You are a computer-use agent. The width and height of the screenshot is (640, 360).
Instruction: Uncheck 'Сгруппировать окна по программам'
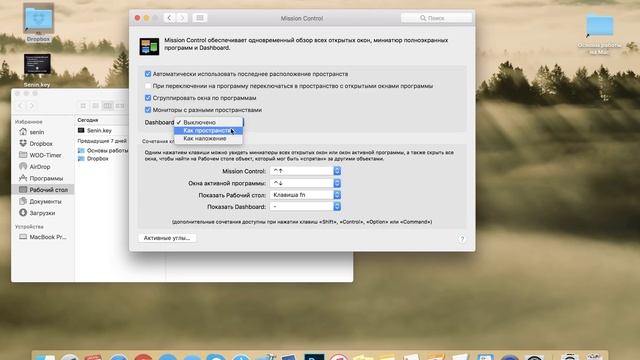pos(148,98)
